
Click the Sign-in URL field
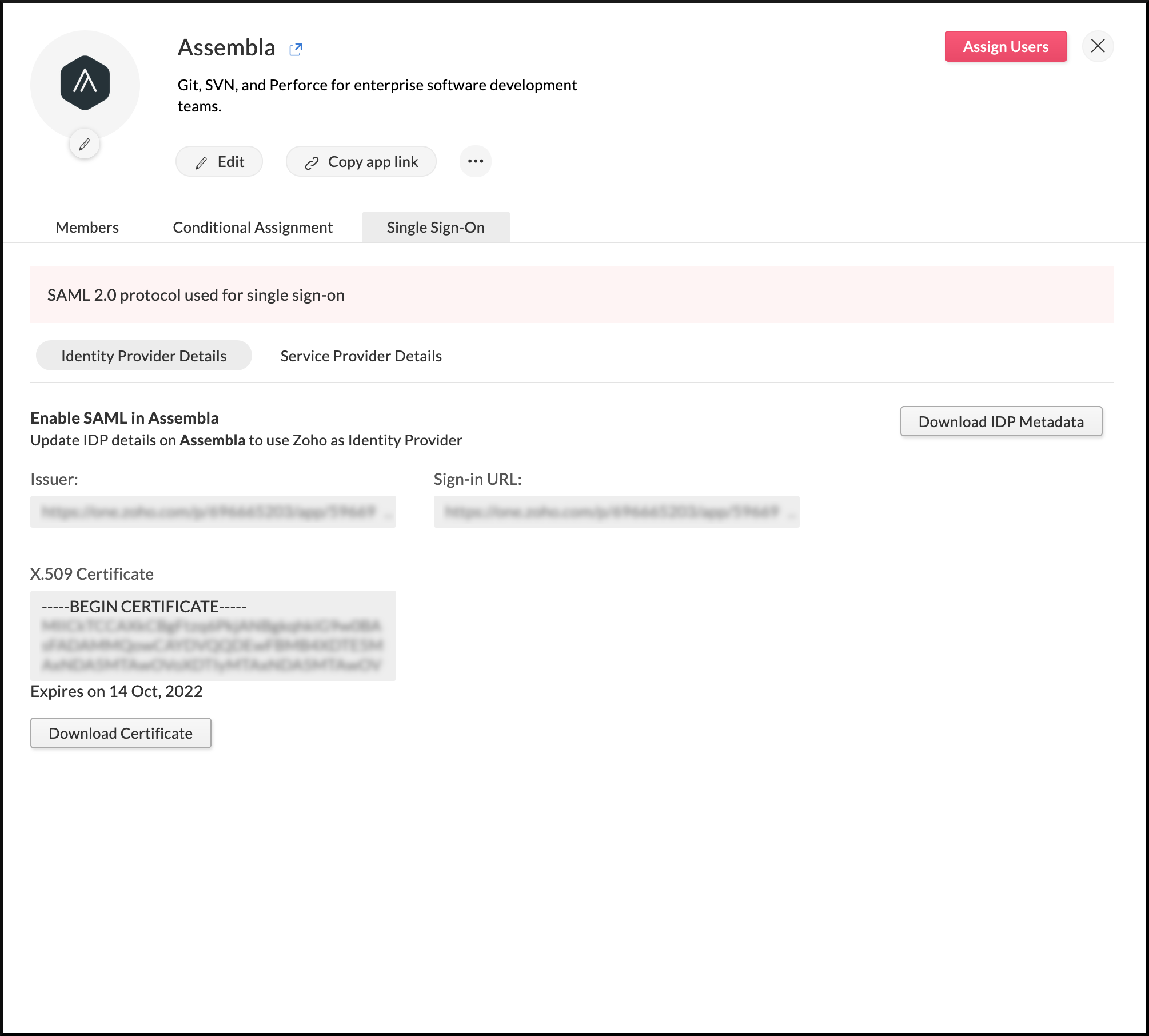pos(616,512)
